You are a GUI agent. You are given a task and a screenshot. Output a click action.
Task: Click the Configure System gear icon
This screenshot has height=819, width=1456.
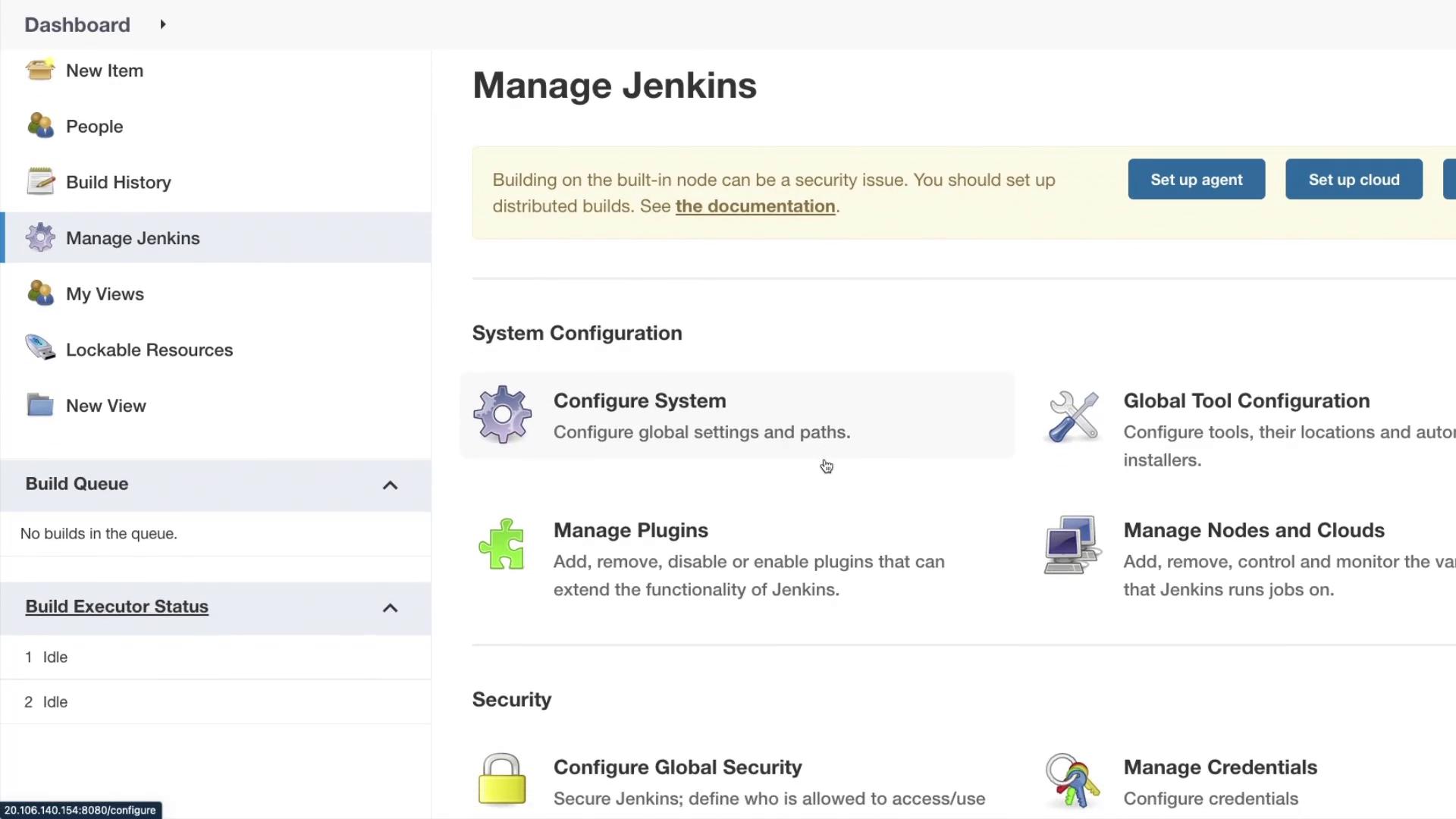(502, 415)
